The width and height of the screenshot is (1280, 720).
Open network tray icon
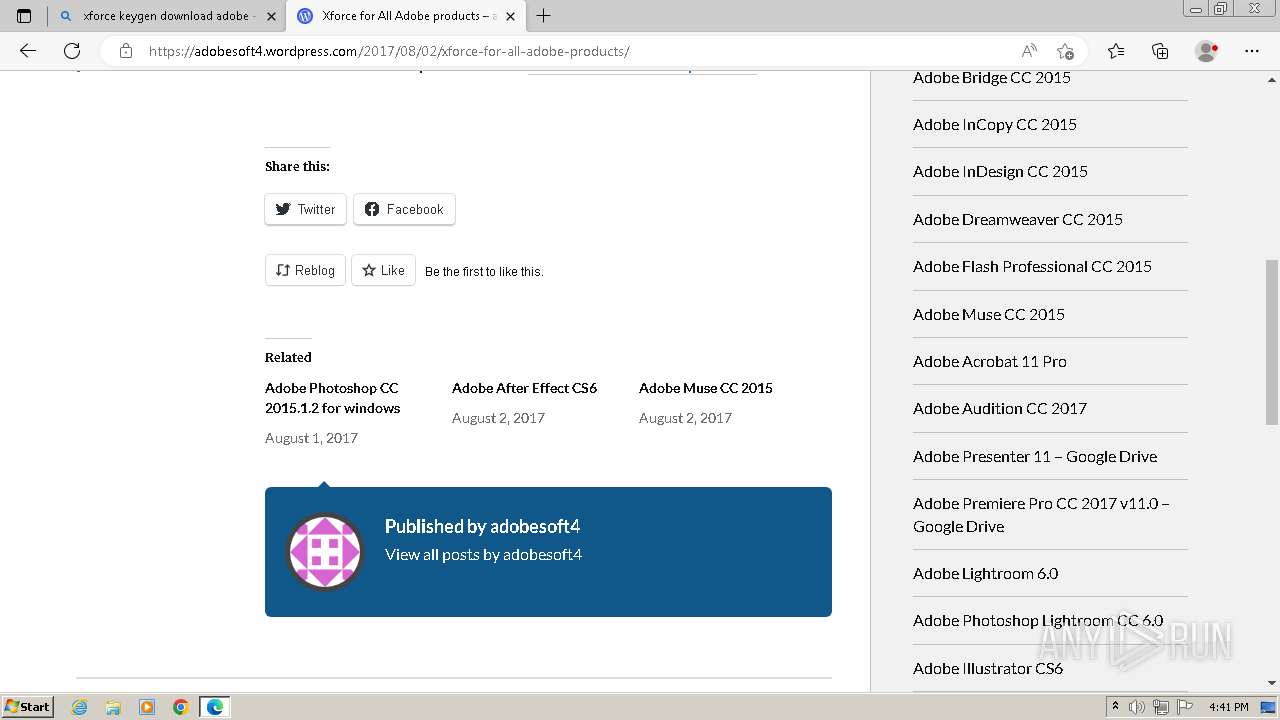tap(1161, 707)
